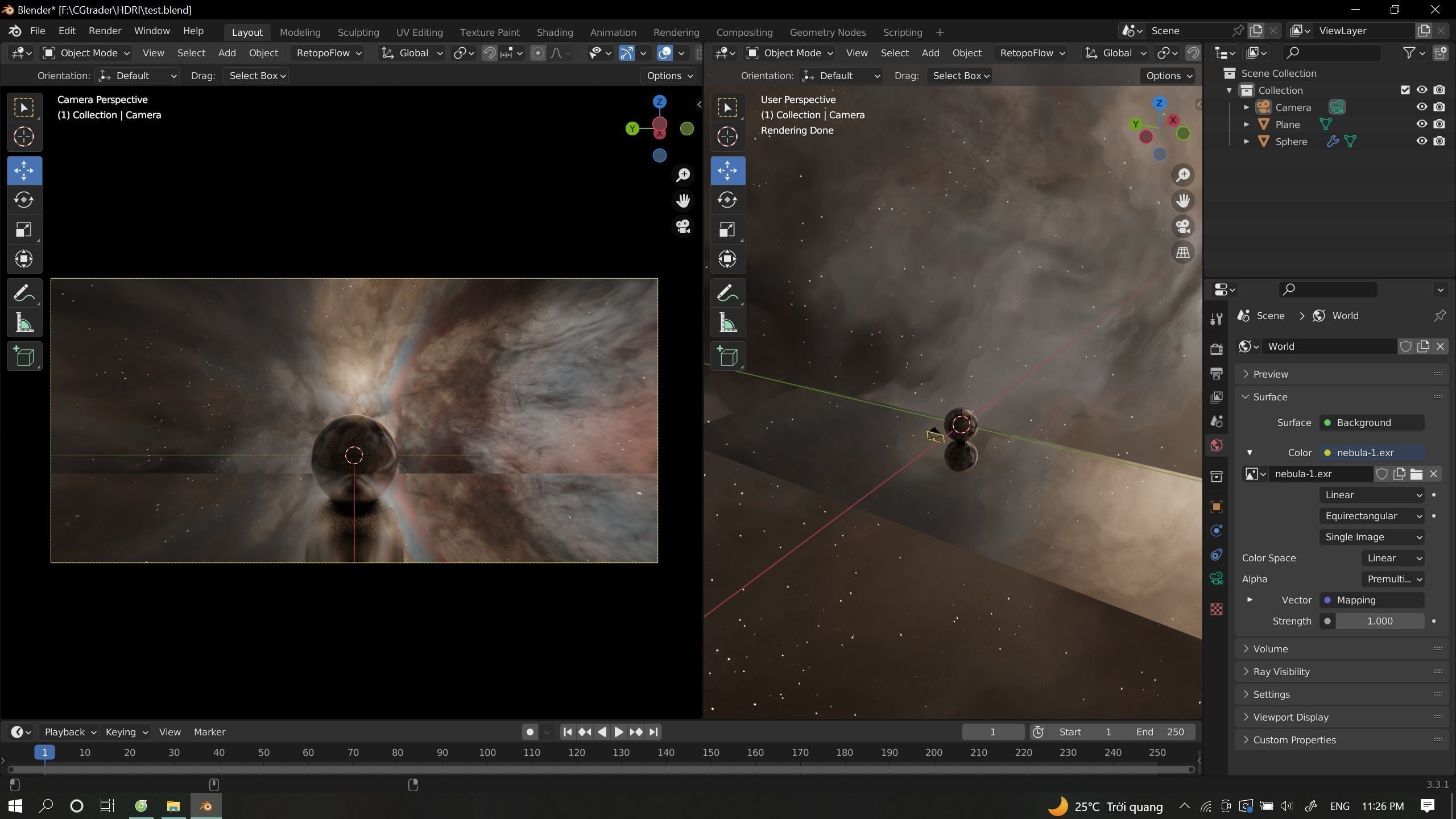Open Object properties tab icon
This screenshot has width=1456, height=819.
pyautogui.click(x=1217, y=507)
